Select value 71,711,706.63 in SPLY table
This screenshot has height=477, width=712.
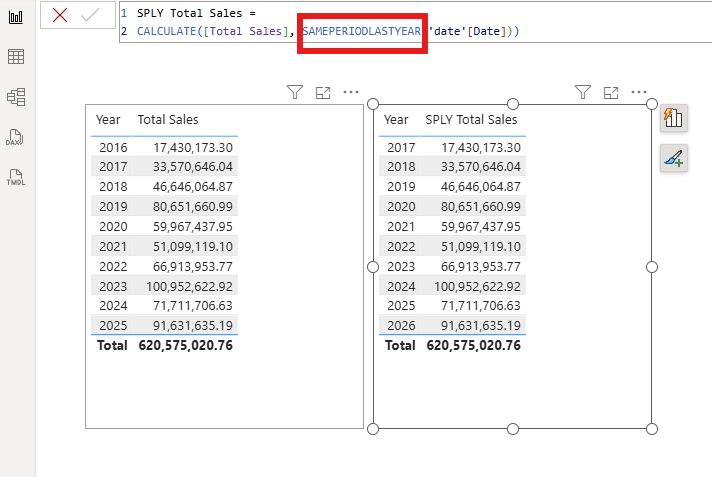click(480, 306)
